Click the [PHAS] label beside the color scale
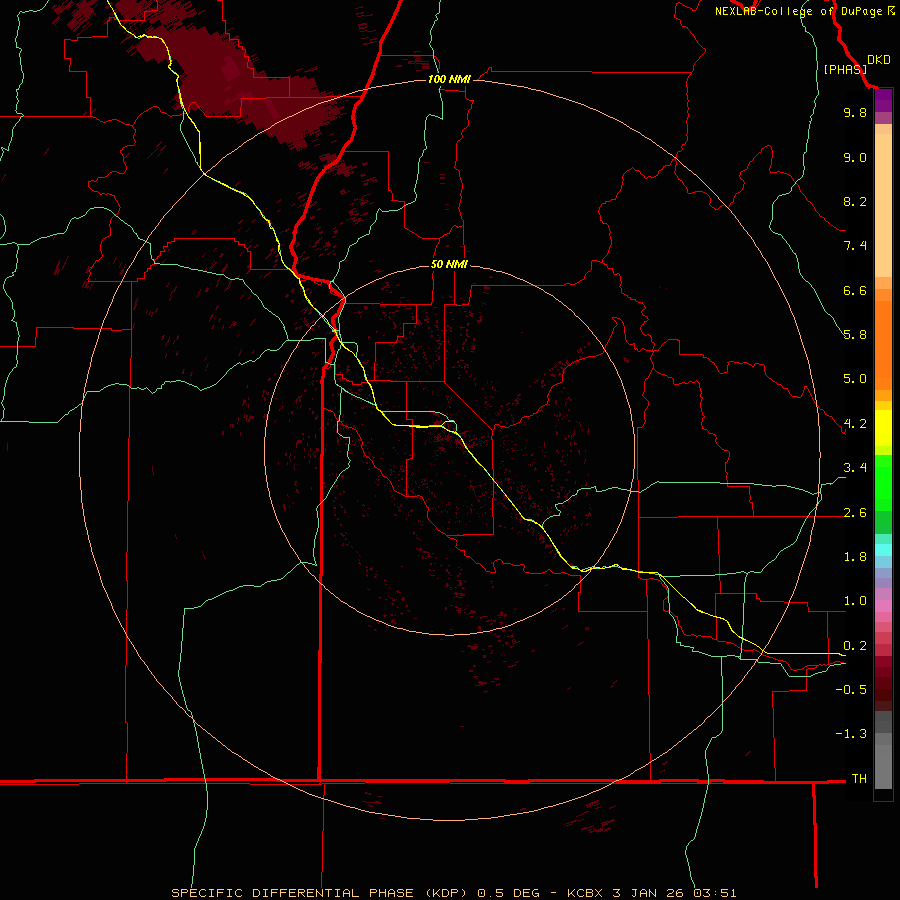This screenshot has width=900, height=900. (845, 69)
